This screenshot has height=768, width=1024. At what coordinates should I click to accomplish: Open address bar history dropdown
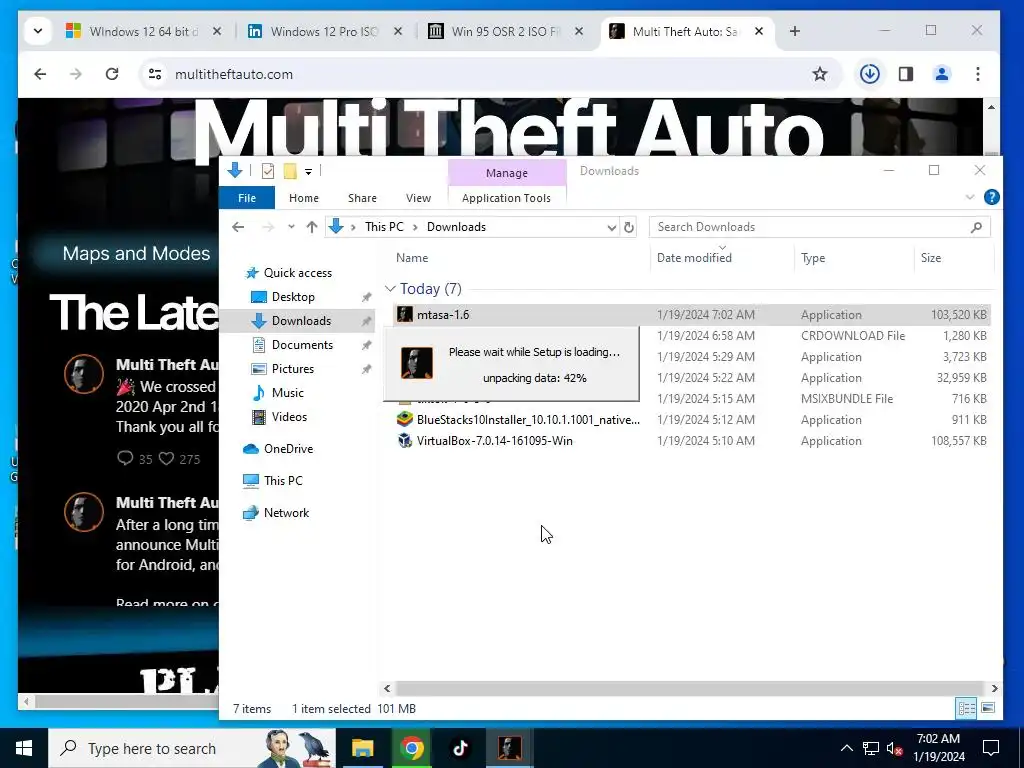(611, 227)
